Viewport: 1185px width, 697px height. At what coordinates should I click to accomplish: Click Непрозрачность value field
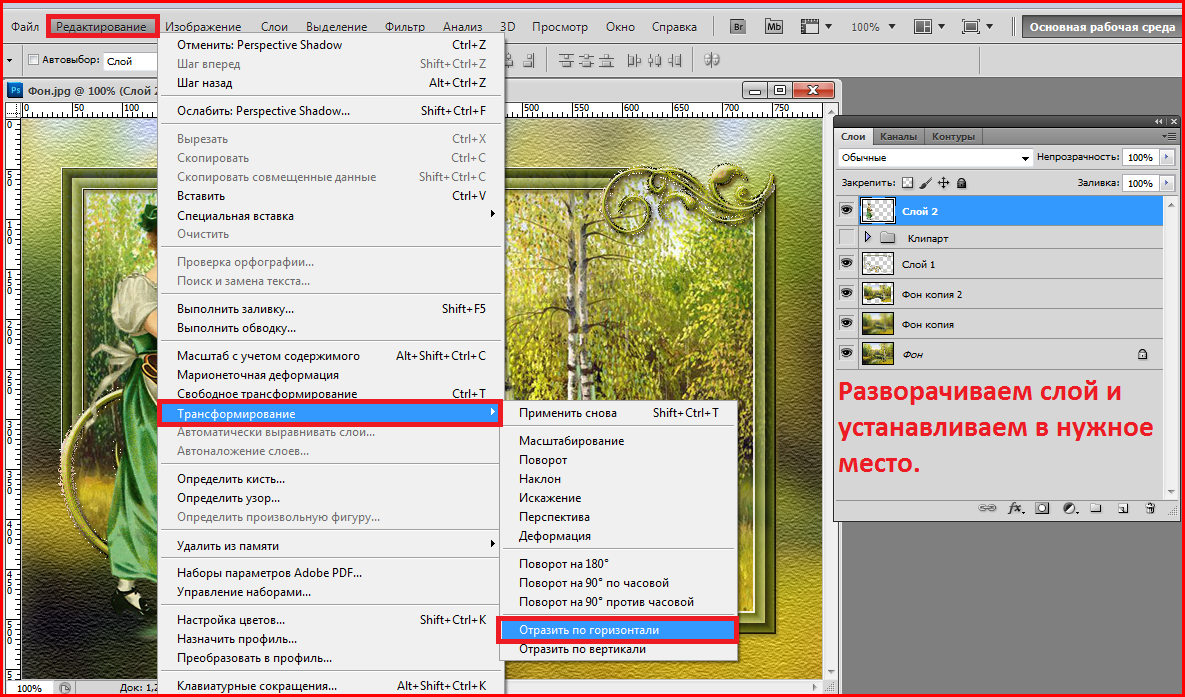1141,157
